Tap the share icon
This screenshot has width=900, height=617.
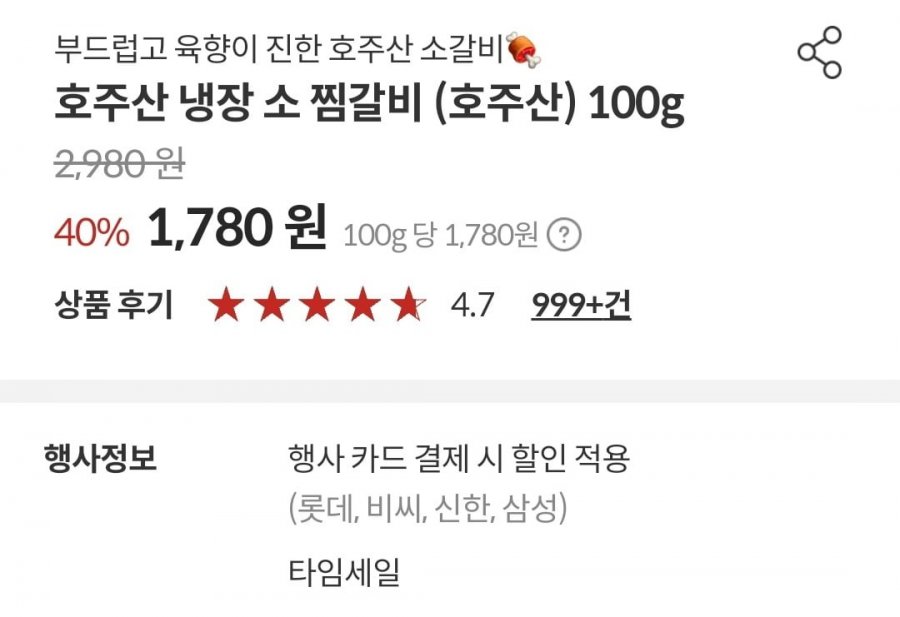pos(820,52)
